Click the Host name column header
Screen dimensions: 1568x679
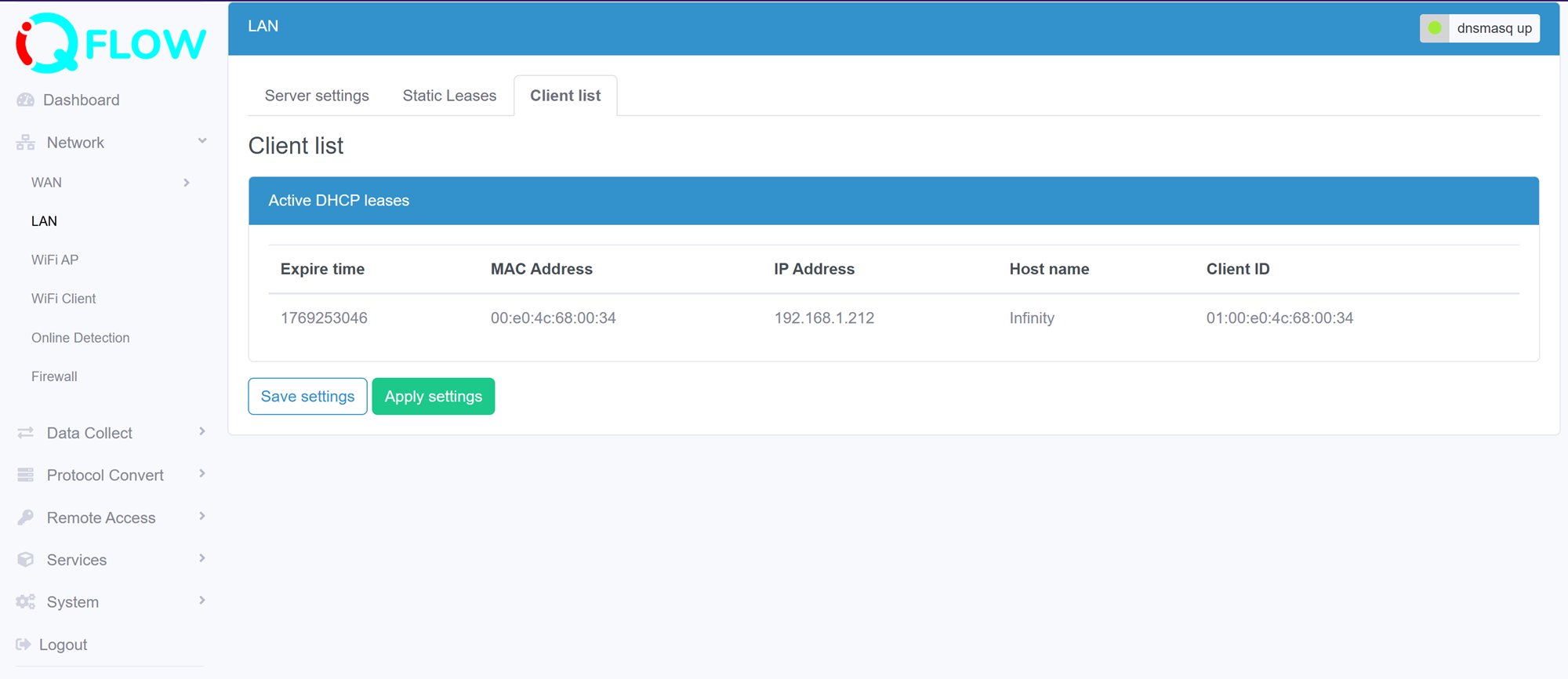(x=1049, y=269)
